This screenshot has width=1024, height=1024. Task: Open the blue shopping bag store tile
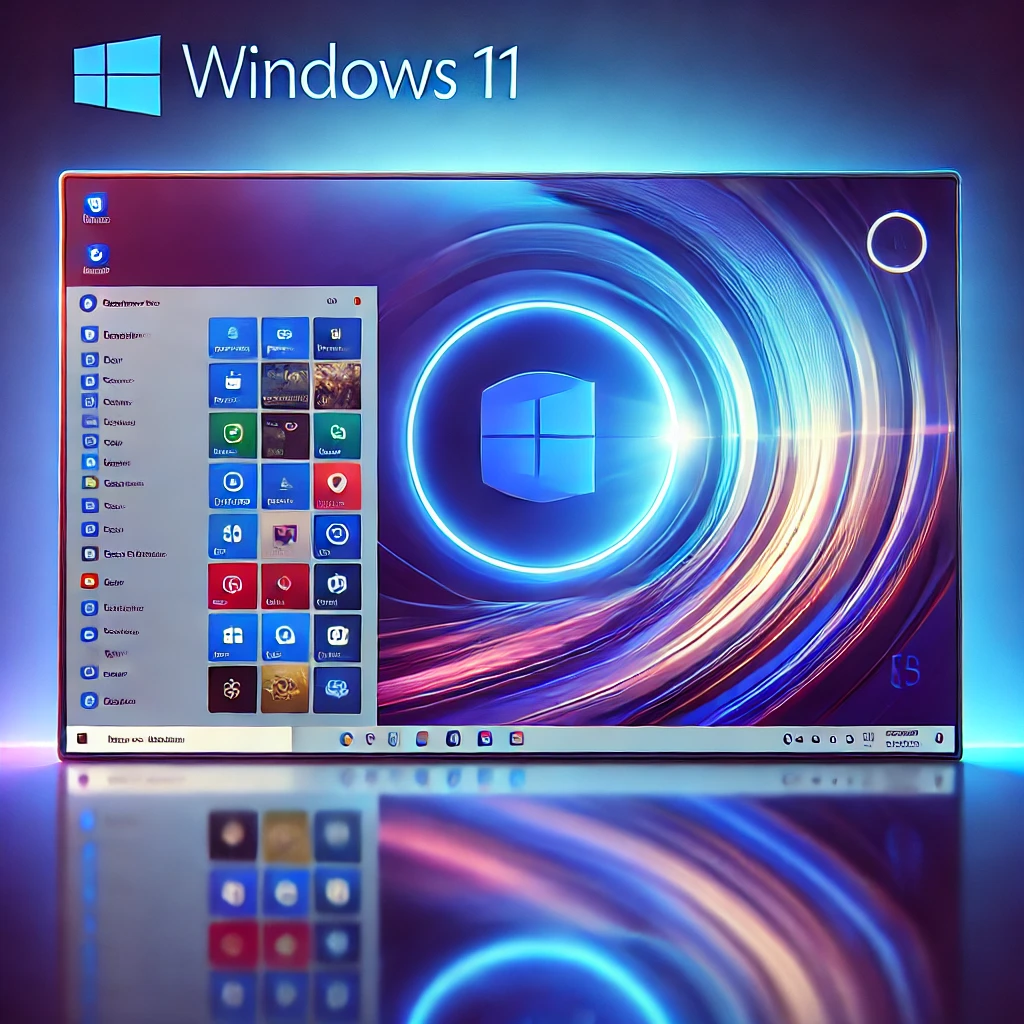233,386
